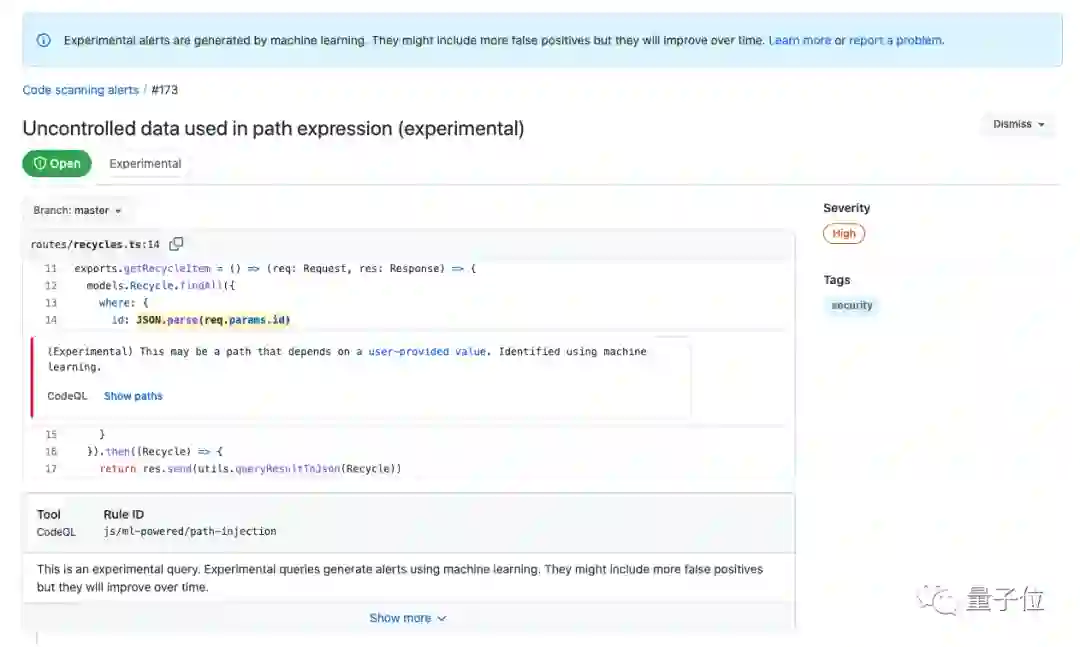Click the highlighted JSON.parse code expression
1080x647 pixels.
click(x=213, y=320)
